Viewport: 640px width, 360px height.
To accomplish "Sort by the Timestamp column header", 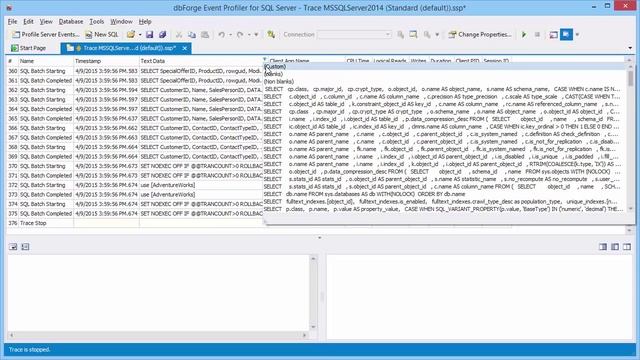I will click(x=106, y=61).
